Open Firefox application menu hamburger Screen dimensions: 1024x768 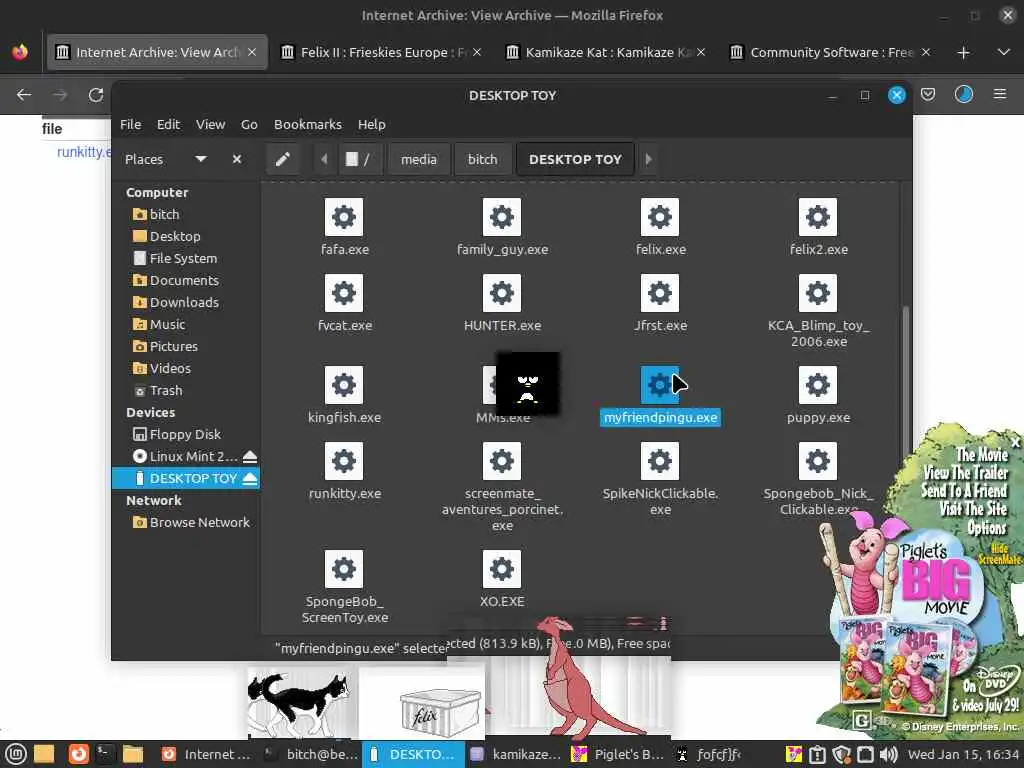pyautogui.click(x=1000, y=95)
